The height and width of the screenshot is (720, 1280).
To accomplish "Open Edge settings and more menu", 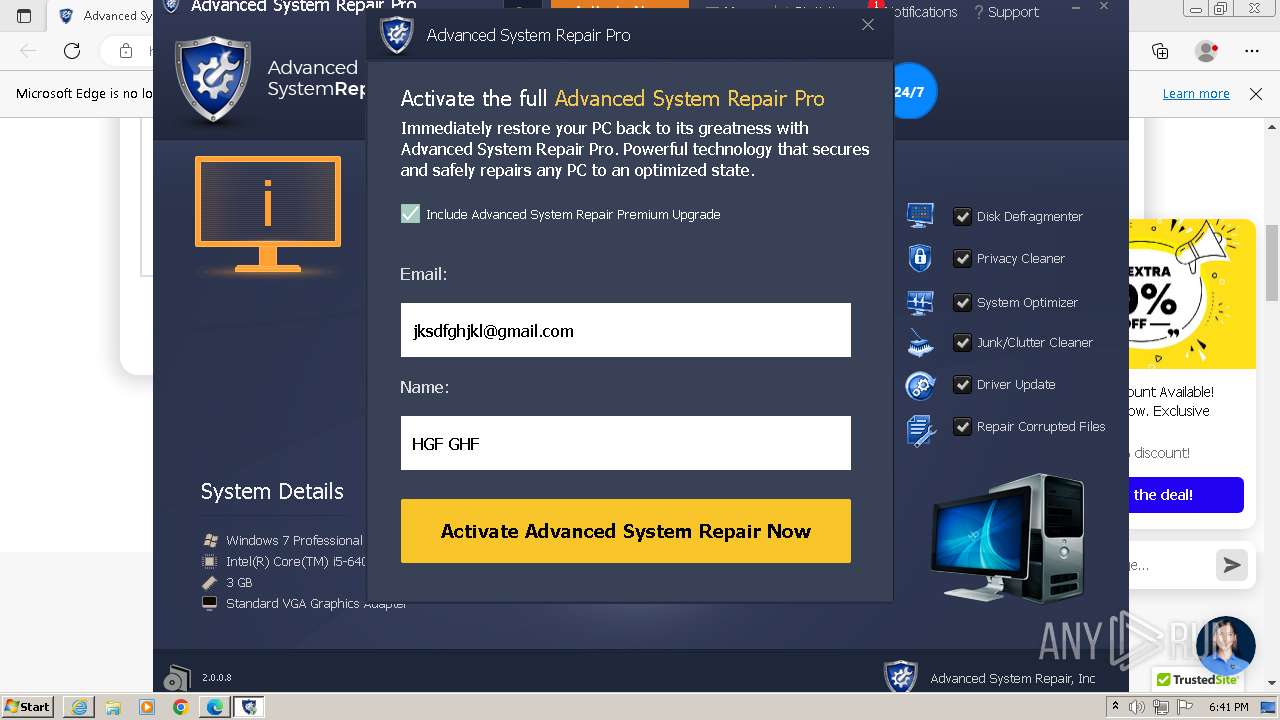I will pyautogui.click(x=1252, y=50).
